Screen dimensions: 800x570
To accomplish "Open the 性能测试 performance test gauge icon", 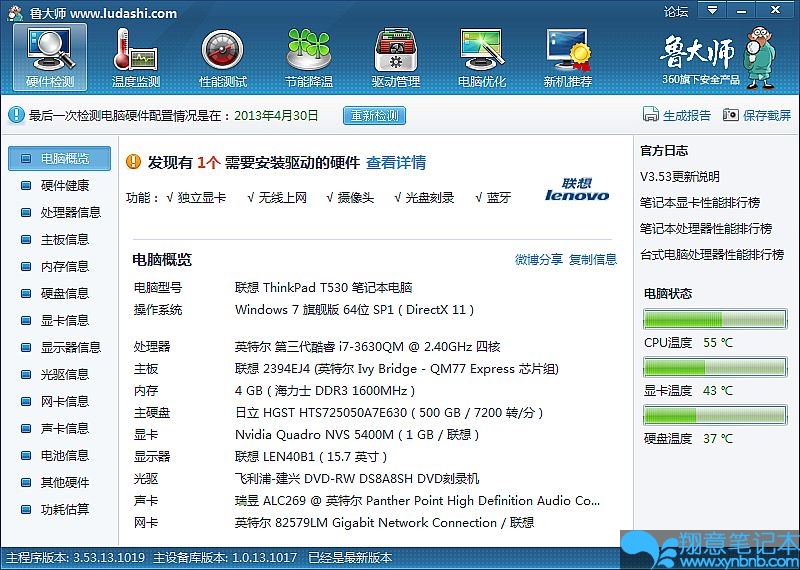I will tap(222, 57).
